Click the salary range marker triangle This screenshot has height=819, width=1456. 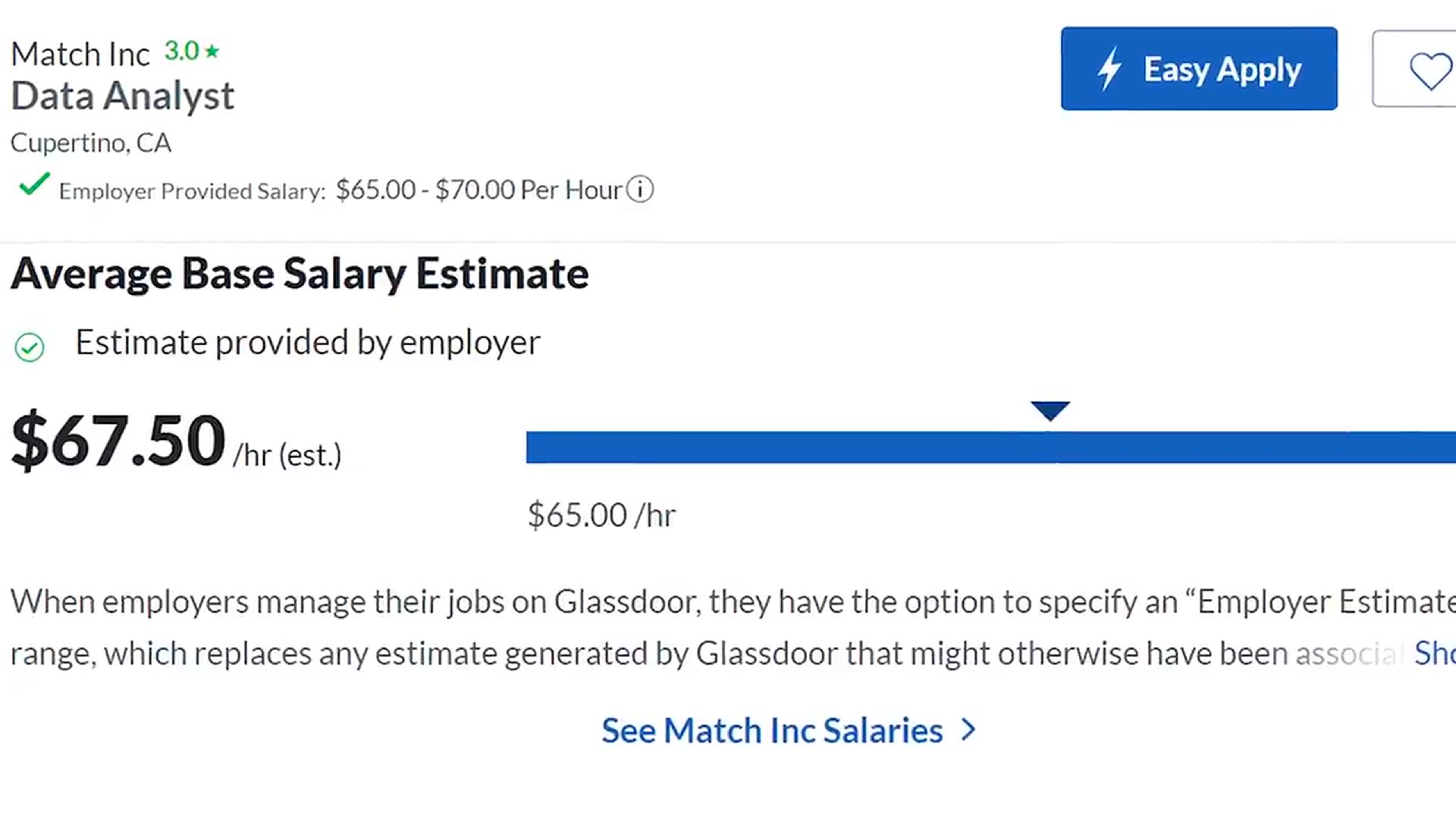[x=1050, y=411]
